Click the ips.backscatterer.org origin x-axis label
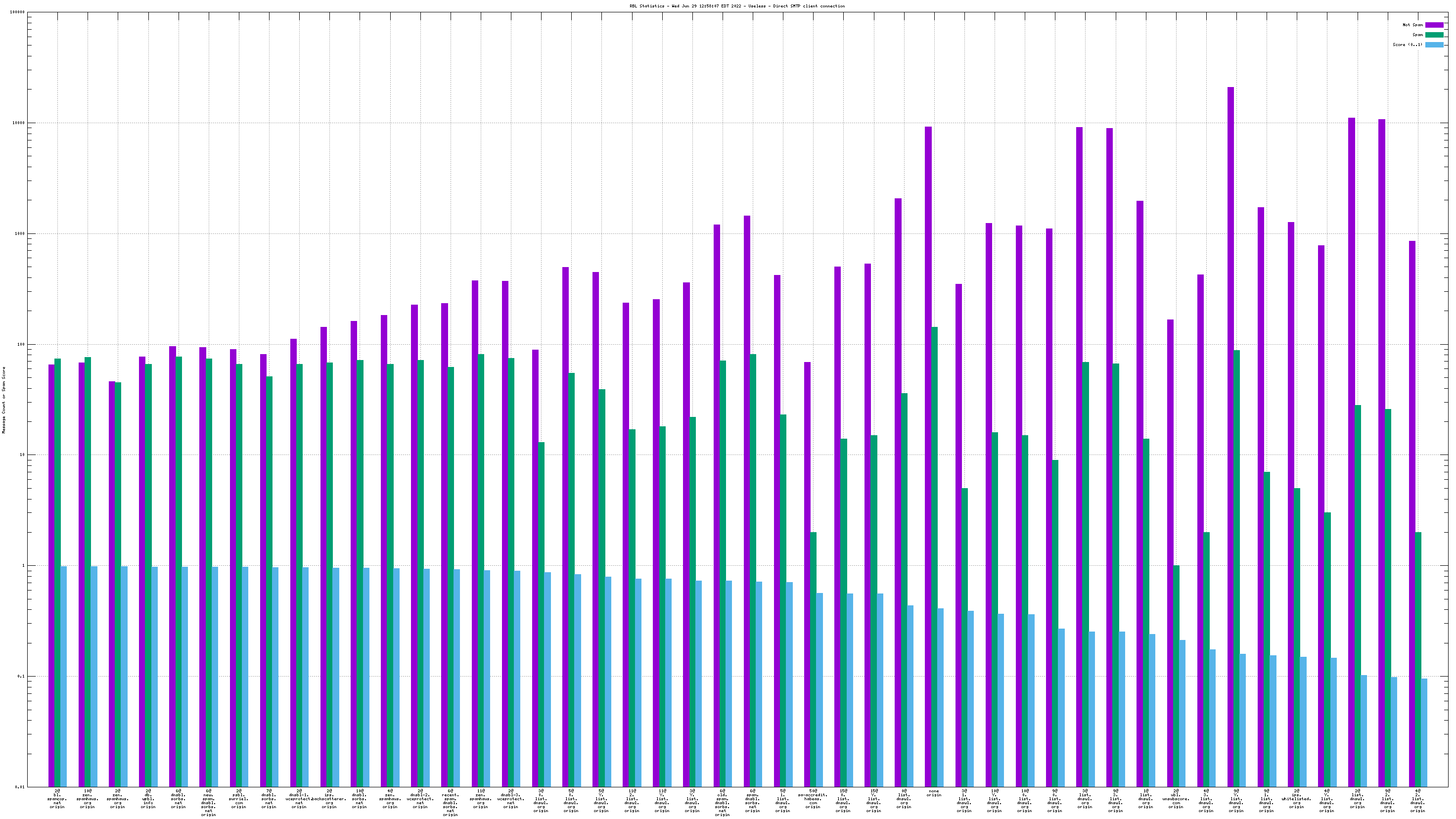Screen dimensions: 1456x819 (329, 799)
